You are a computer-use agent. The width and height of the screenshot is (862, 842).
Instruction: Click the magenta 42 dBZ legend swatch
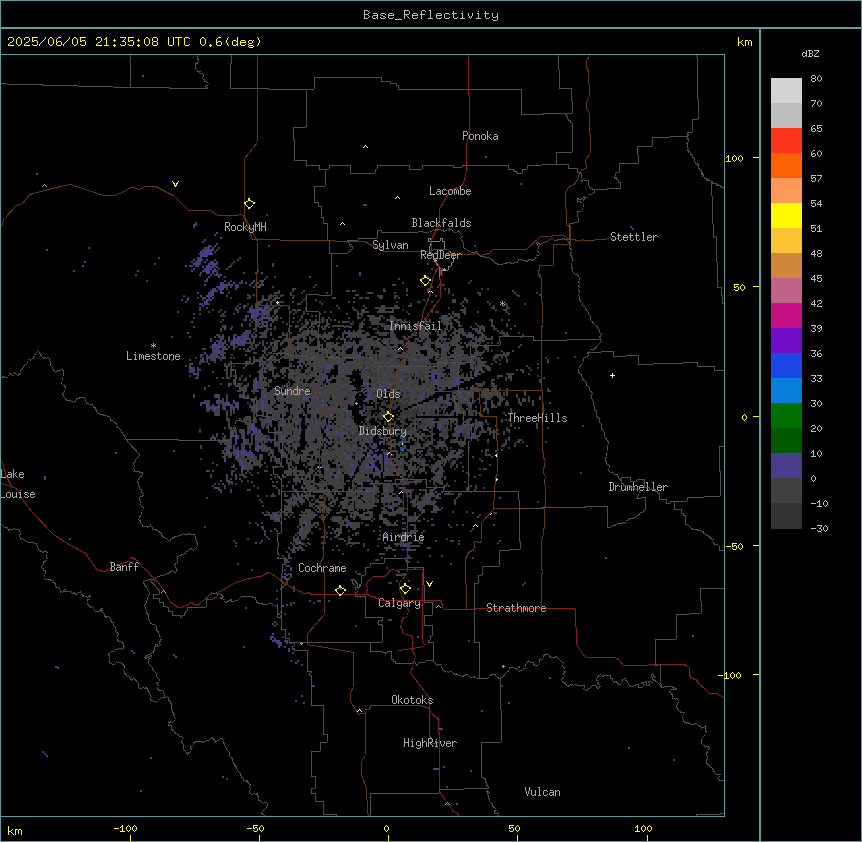coord(786,315)
